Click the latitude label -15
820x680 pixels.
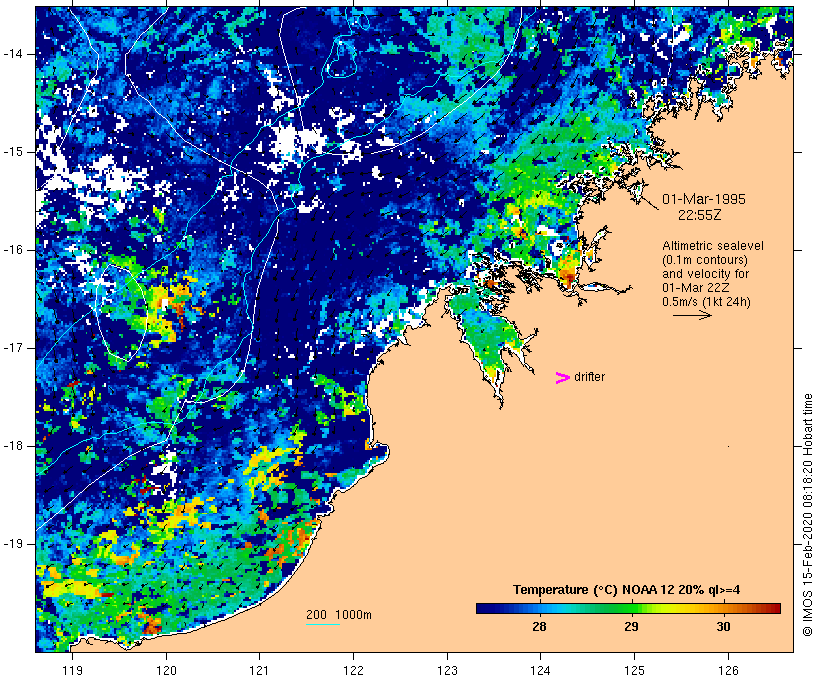pos(13,152)
